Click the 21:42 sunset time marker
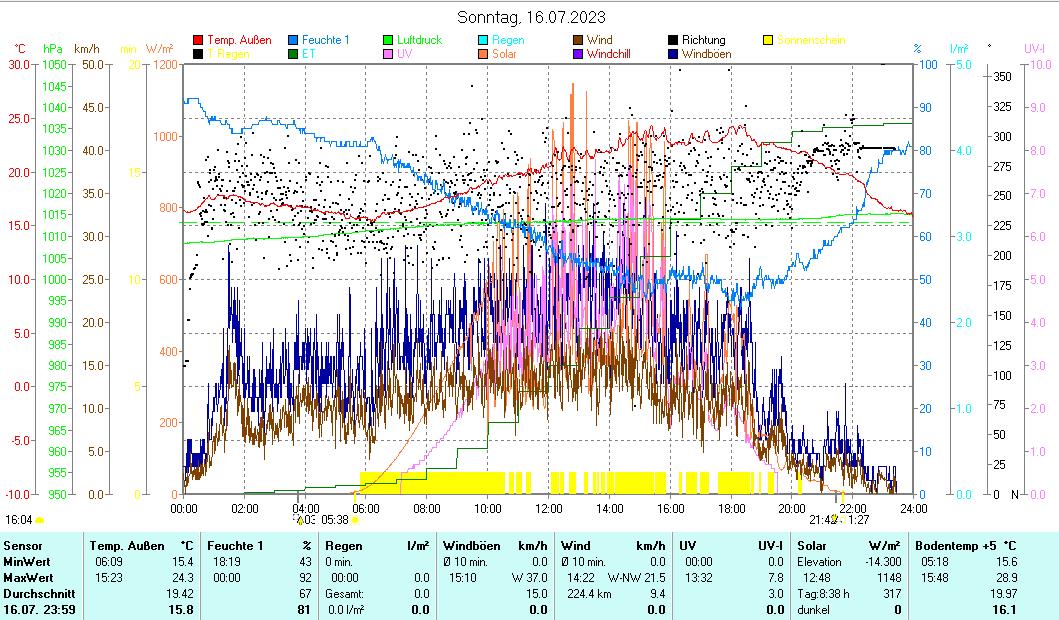This screenshot has width=1059, height=620. click(x=822, y=520)
